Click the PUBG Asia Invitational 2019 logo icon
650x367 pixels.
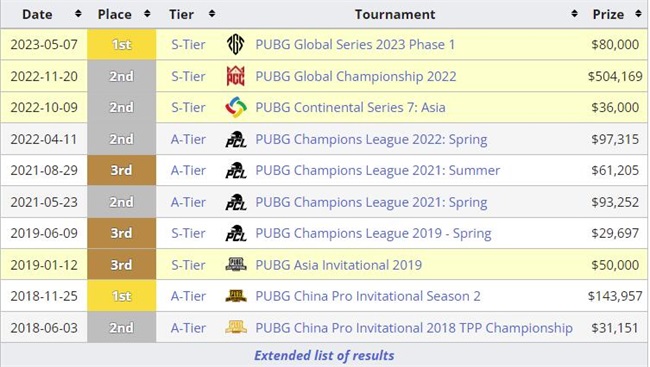tap(236, 264)
